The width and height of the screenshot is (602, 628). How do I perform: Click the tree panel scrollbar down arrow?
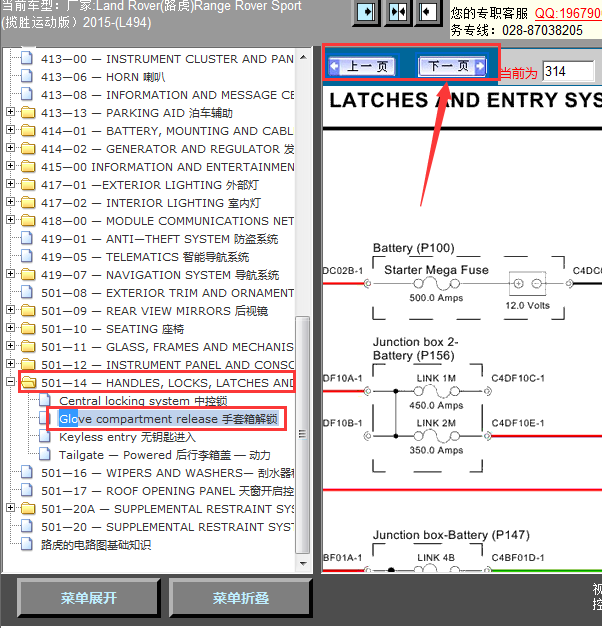[x=303, y=564]
